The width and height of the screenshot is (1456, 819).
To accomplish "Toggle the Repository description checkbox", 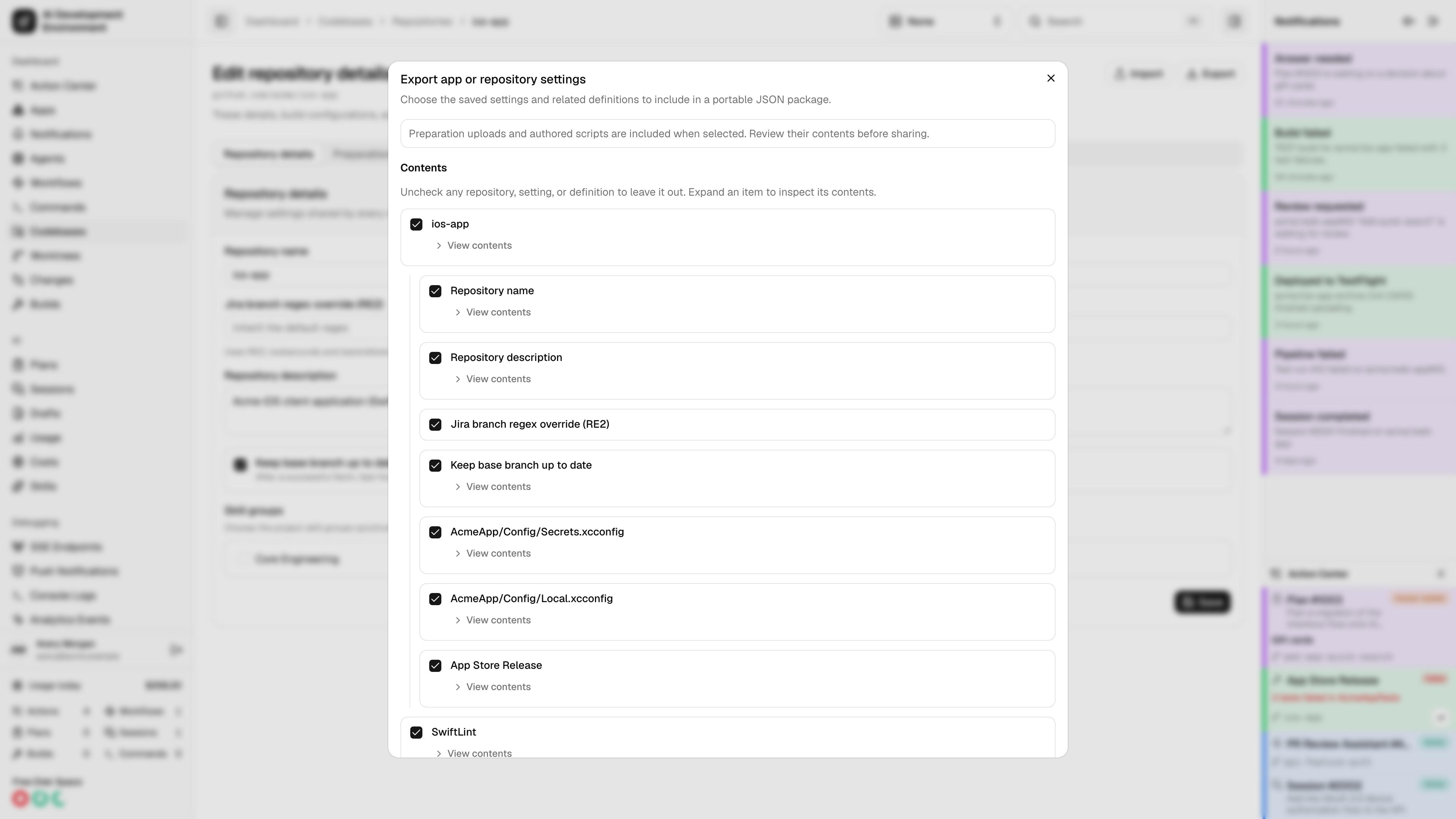I will pos(435,358).
